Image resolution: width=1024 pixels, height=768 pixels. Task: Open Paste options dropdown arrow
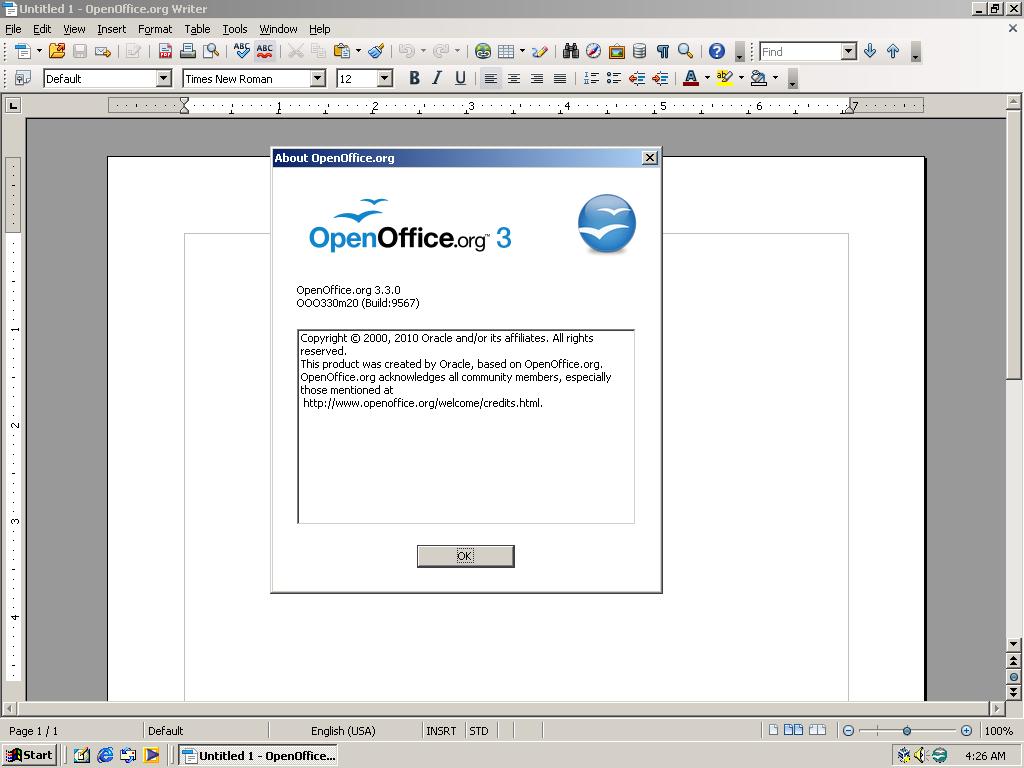click(358, 50)
